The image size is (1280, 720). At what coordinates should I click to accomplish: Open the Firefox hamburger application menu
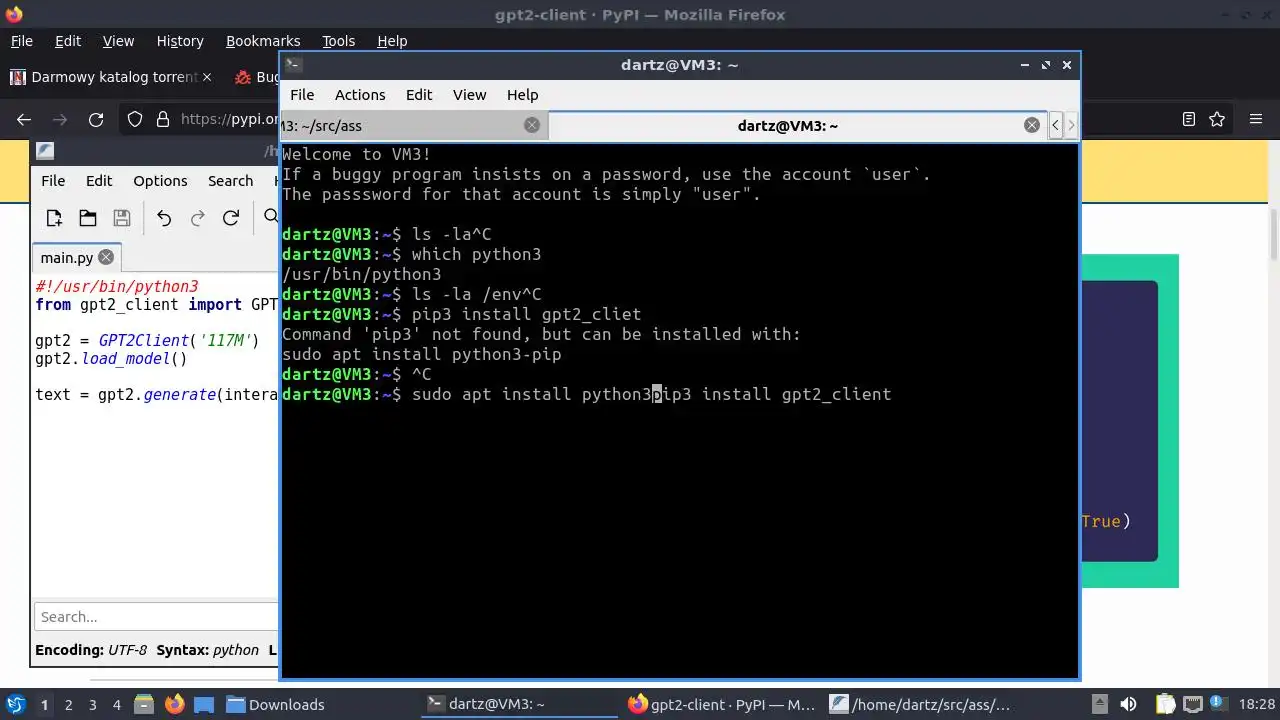click(x=1256, y=119)
